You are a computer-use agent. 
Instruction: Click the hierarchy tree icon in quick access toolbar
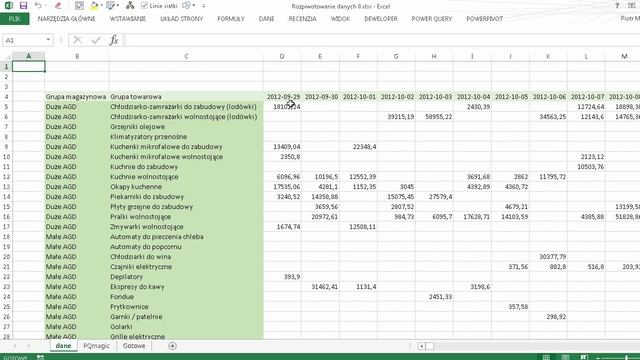[130, 6]
